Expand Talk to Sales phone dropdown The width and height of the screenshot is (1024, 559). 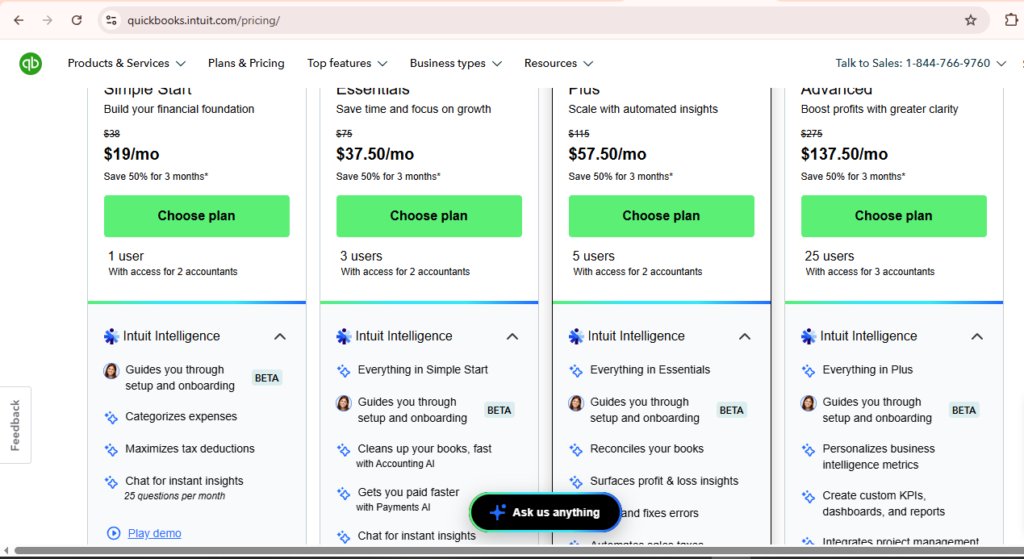pos(921,63)
